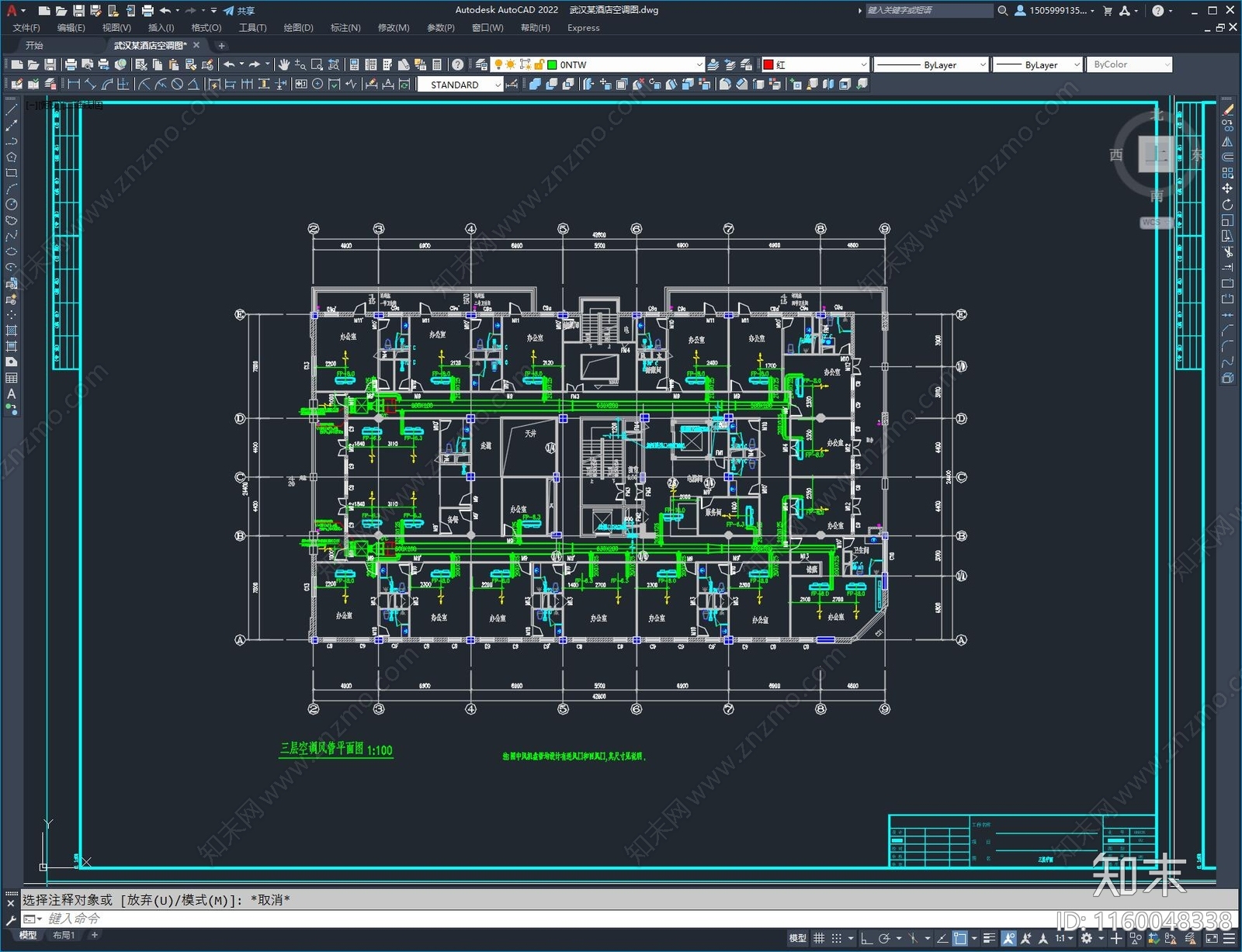Select the Circle tool in draw toolbar
1242x952 pixels.
click(11, 205)
